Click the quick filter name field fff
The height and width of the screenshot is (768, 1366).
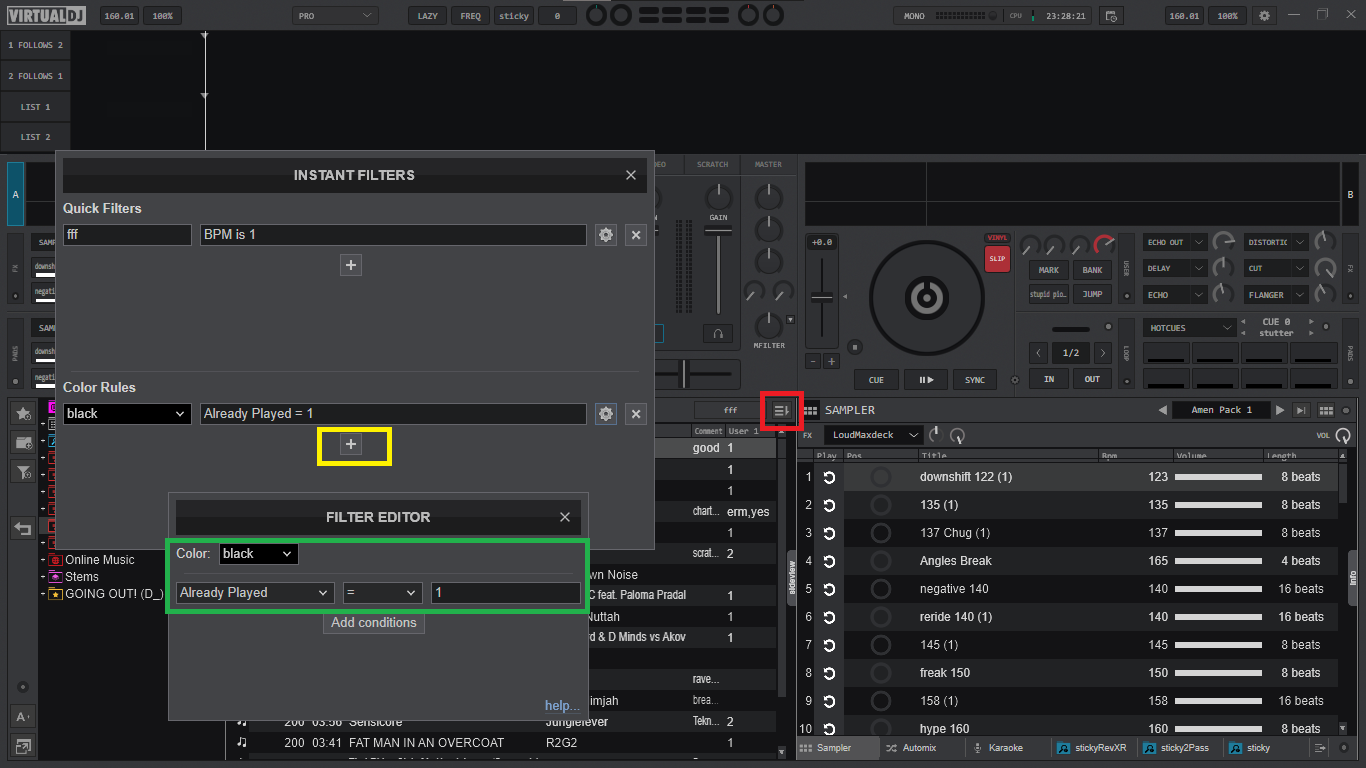pos(127,235)
